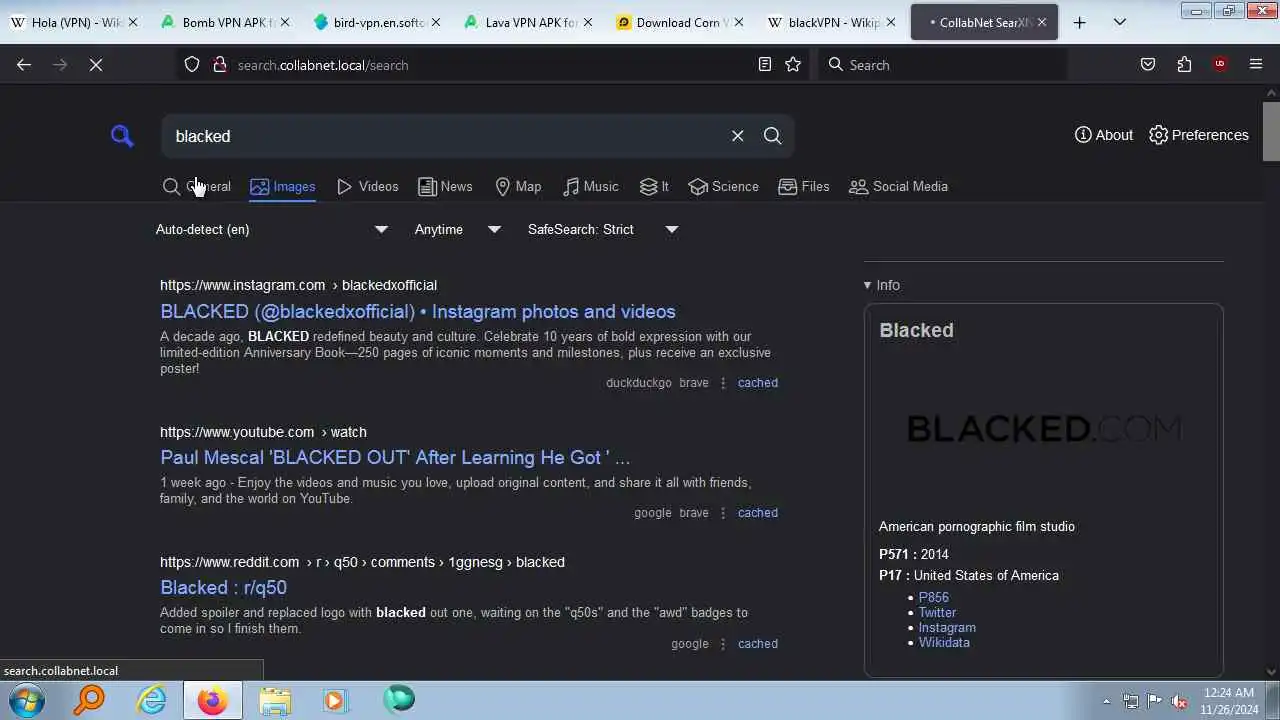Screen dimensions: 1280x720
Task: Launch Internet Explorer from taskbar
Action: coord(152,700)
